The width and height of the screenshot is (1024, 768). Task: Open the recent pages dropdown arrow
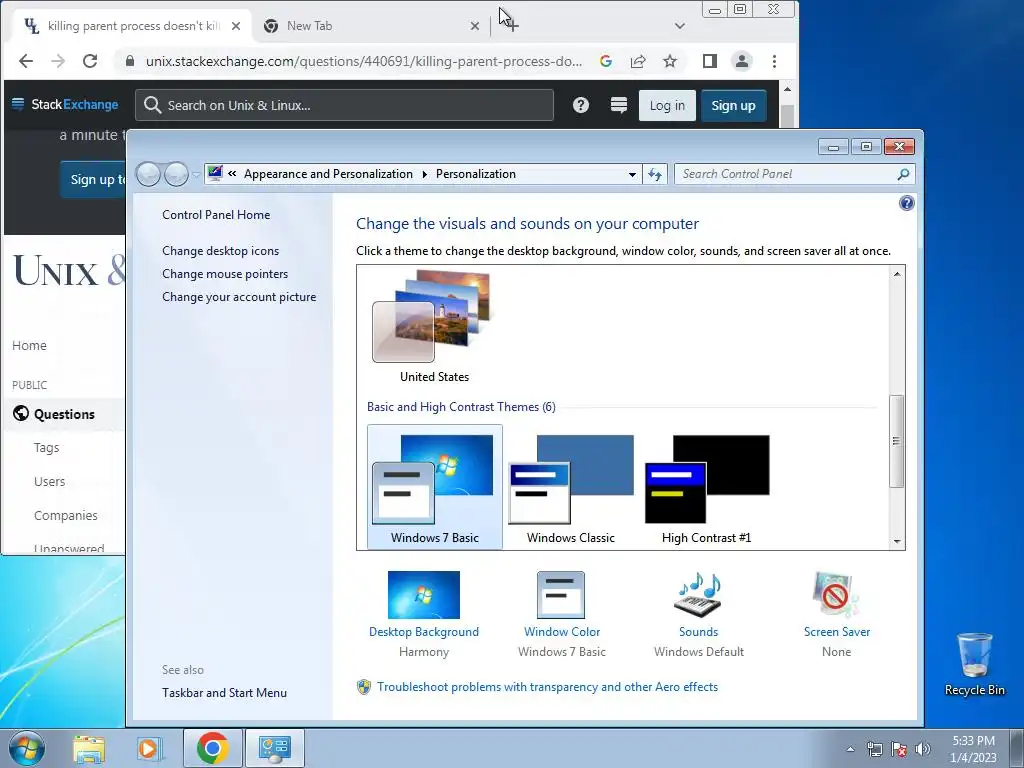(x=196, y=174)
